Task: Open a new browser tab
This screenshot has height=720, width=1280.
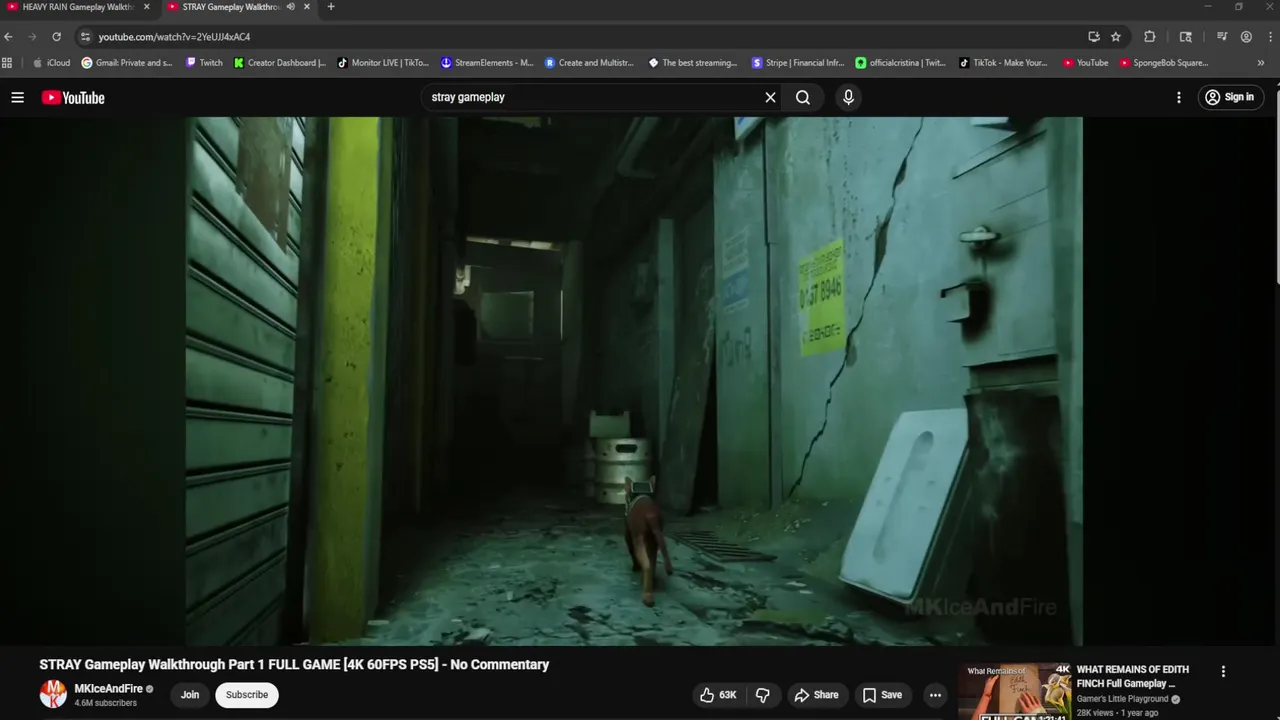Action: tap(331, 7)
